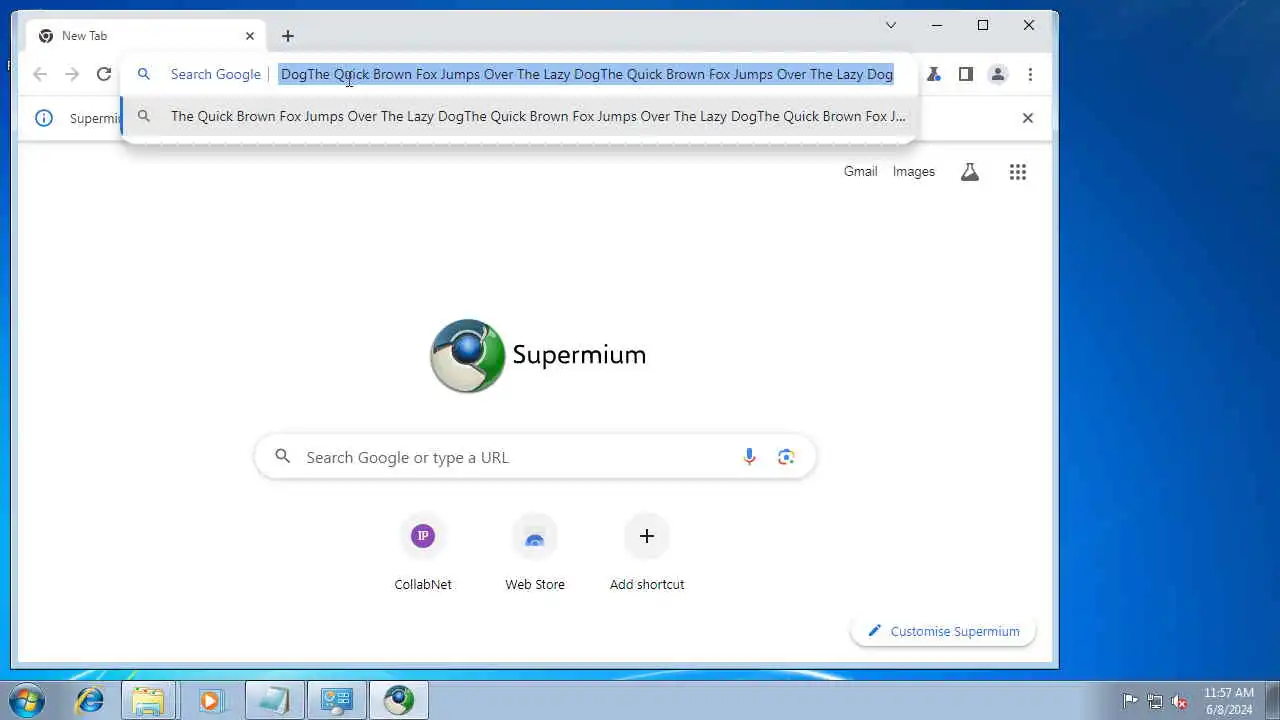Open a new tab with the plus icon
This screenshot has width=1280, height=720.
click(x=288, y=36)
